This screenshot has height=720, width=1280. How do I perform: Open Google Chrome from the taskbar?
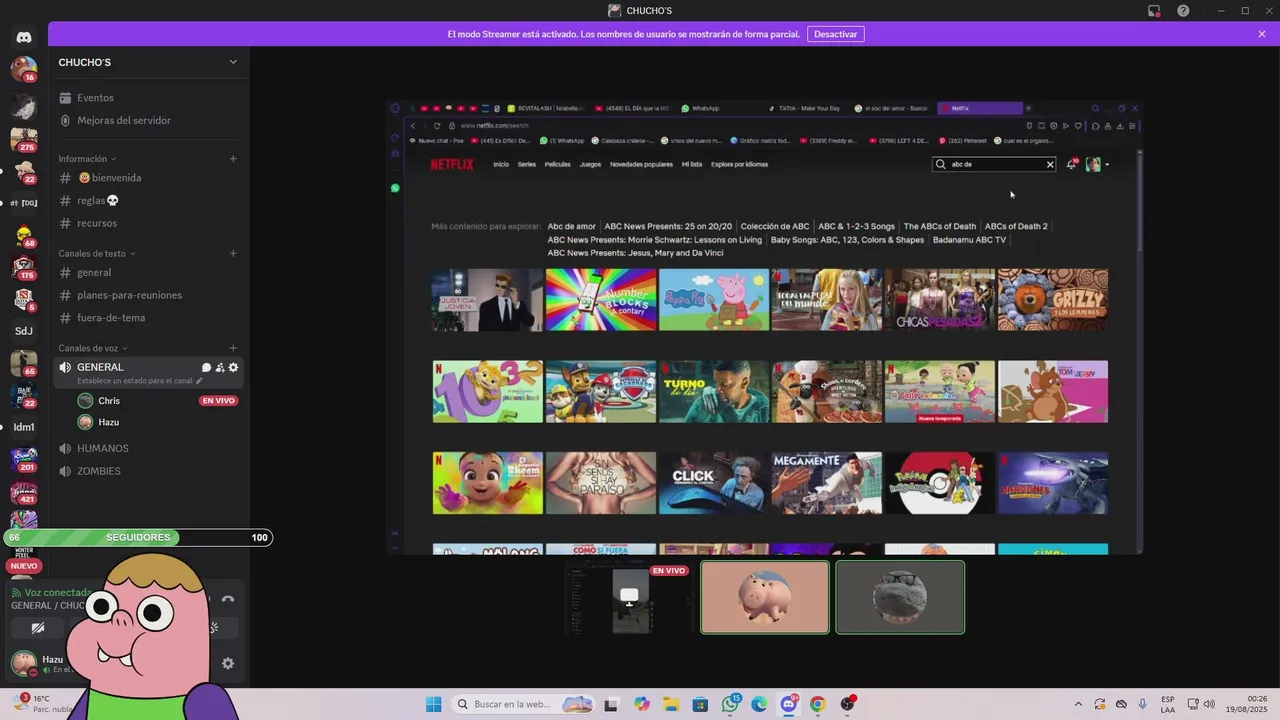click(817, 704)
